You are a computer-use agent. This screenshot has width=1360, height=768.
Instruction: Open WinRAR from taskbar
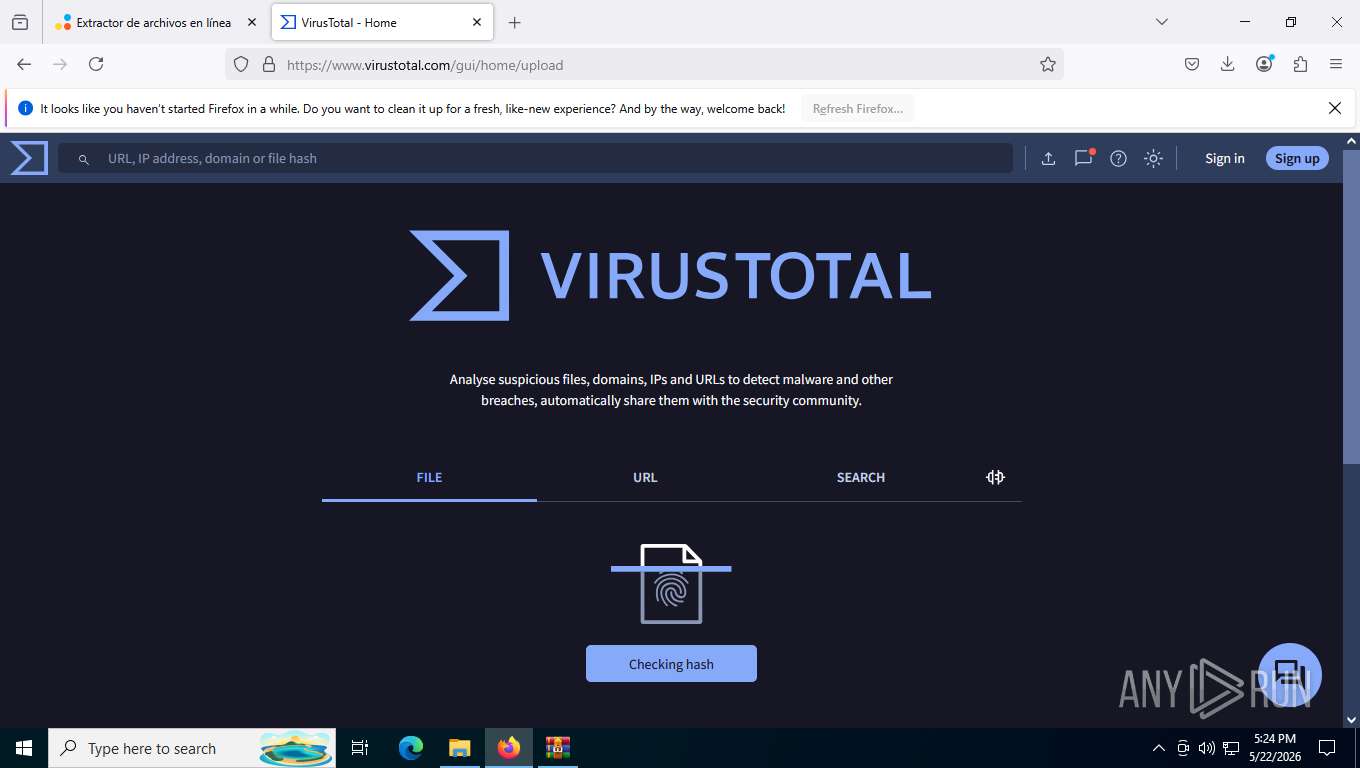coord(557,748)
